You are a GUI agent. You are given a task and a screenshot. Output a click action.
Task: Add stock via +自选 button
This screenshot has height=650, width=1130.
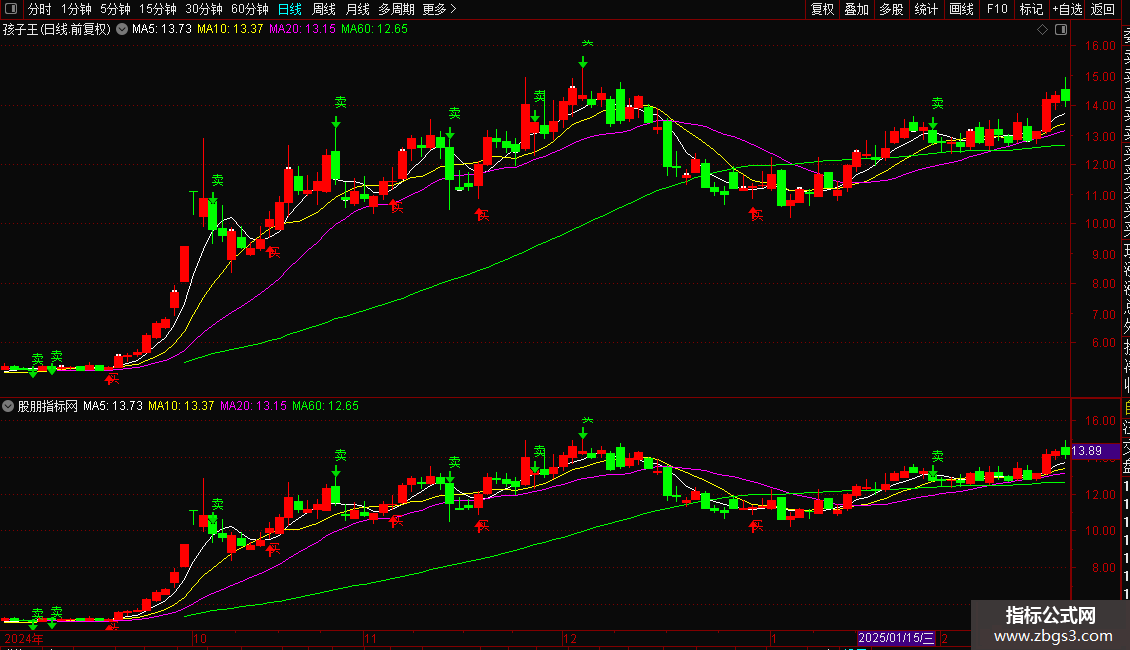(x=1067, y=9)
